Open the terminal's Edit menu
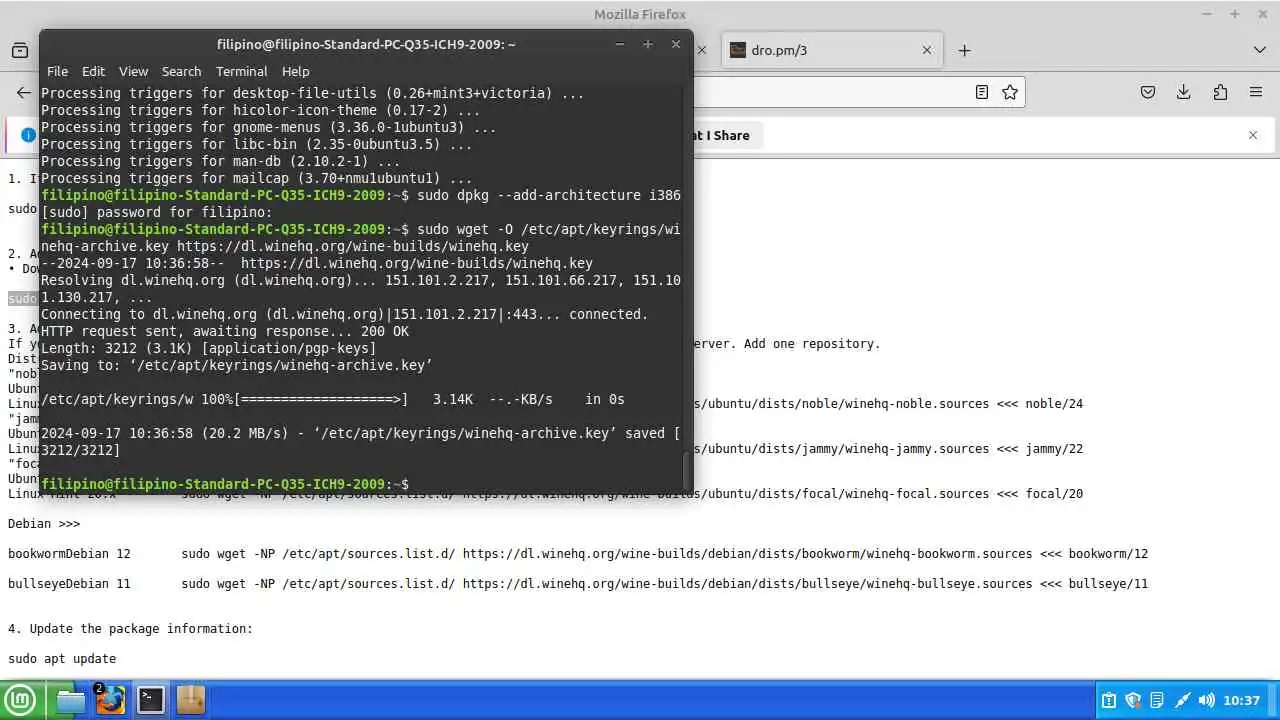The width and height of the screenshot is (1280, 720). pos(93,71)
